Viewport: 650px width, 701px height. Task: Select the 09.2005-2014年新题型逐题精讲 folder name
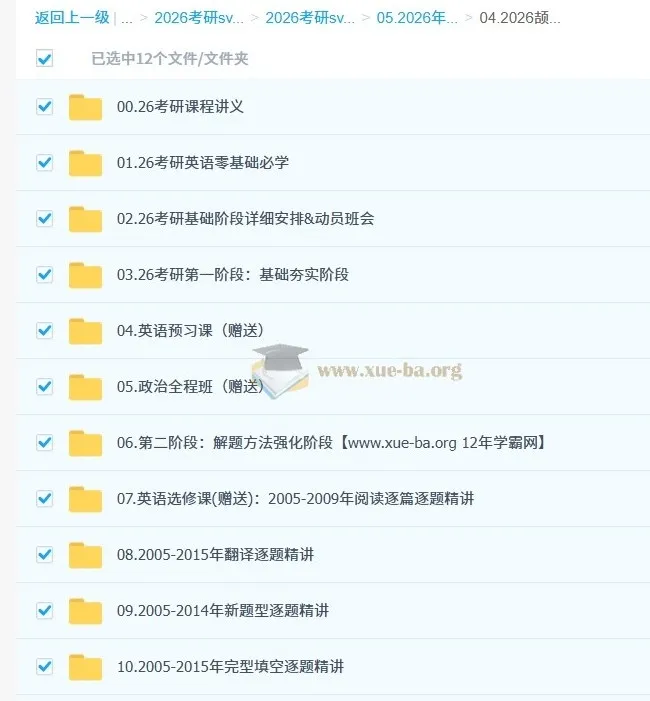(223, 611)
